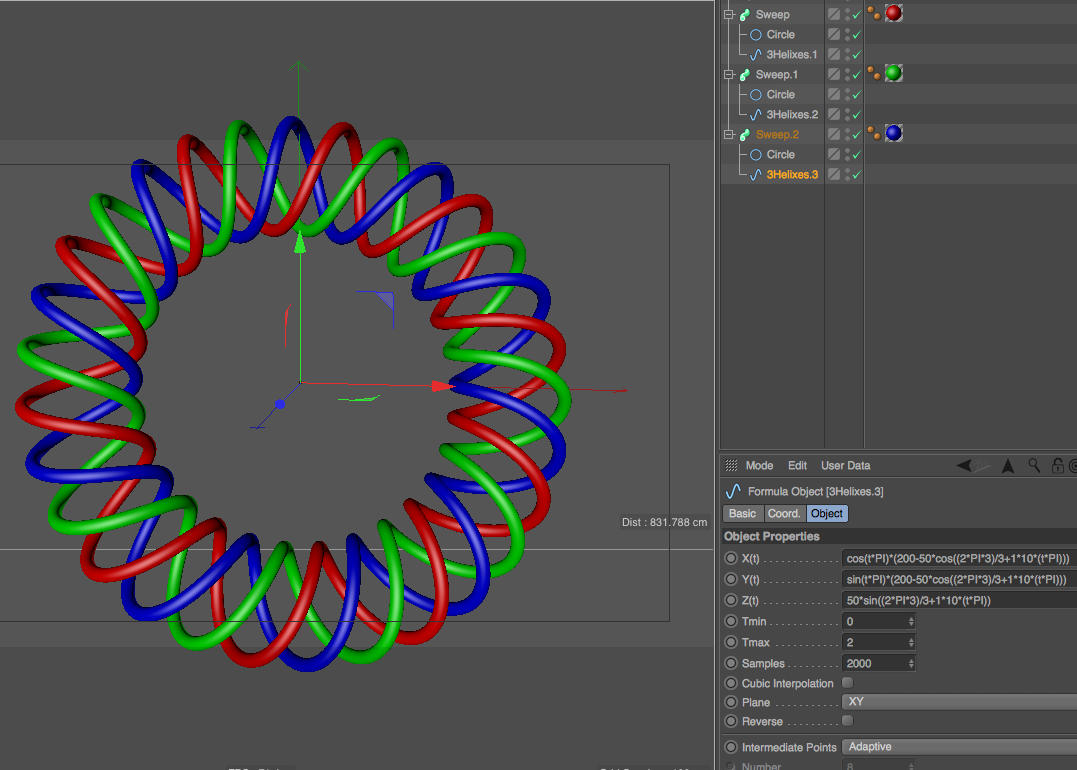This screenshot has width=1077, height=770.
Task: Click the back navigation arrow in Attribute Manager
Action: (x=964, y=466)
